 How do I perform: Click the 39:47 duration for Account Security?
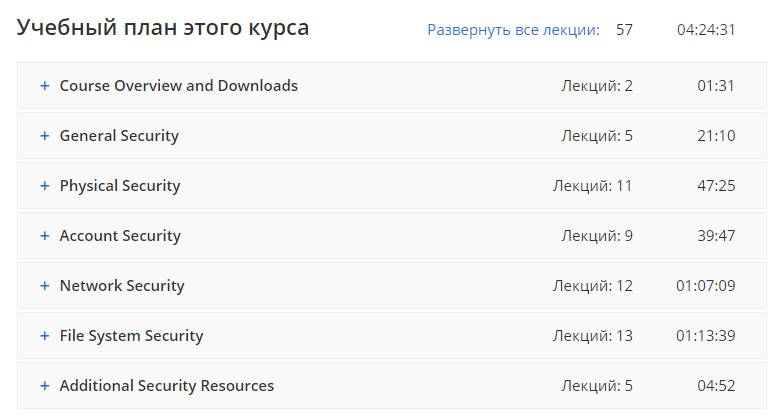tap(716, 236)
